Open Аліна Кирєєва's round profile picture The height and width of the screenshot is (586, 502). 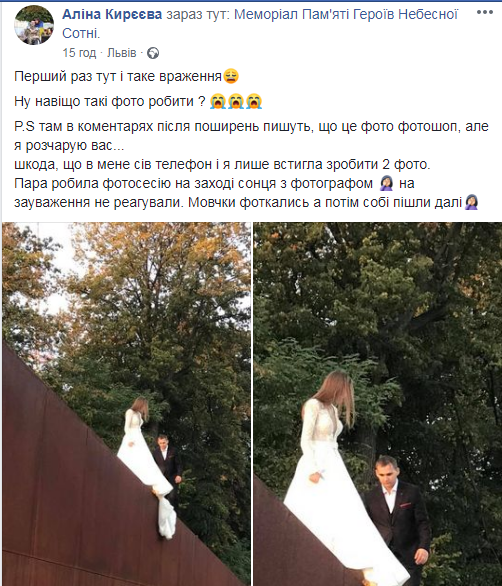(34, 25)
